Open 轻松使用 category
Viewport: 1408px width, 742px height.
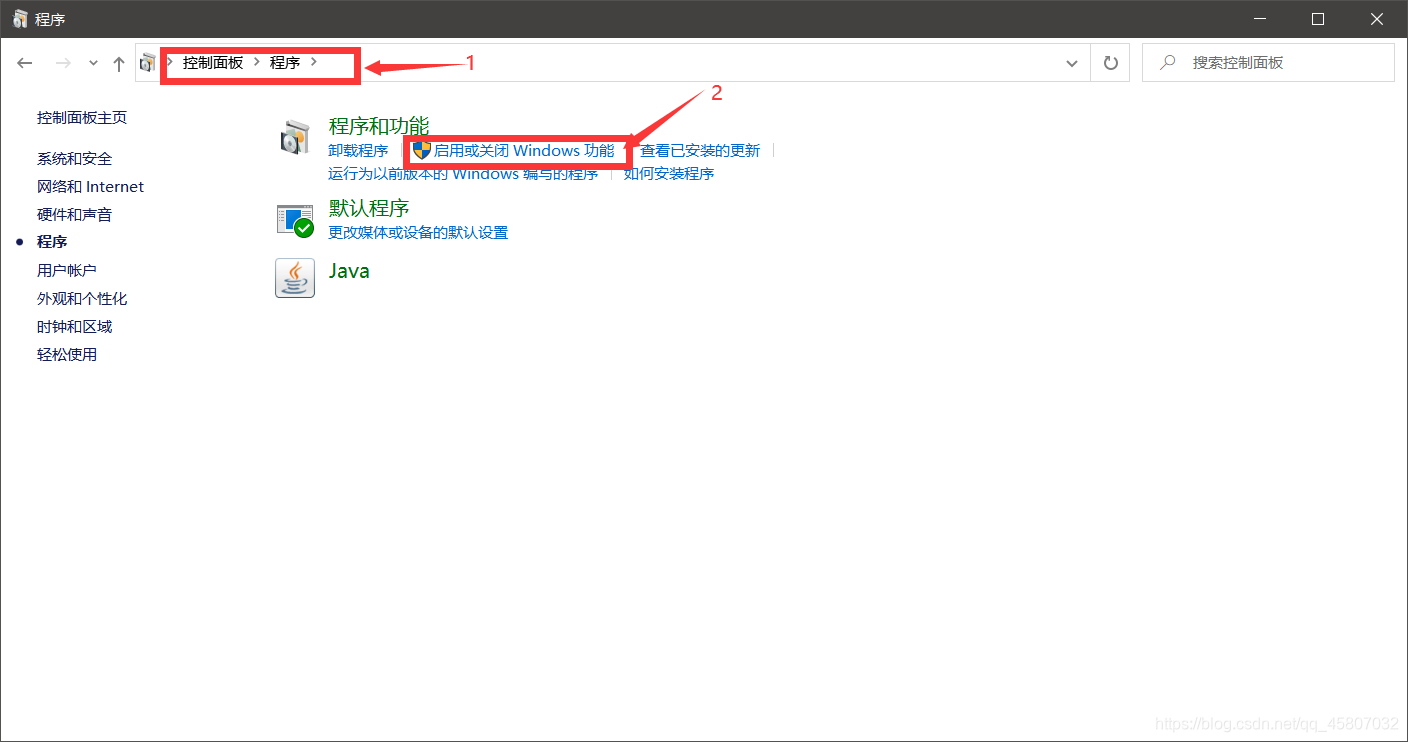click(x=67, y=354)
